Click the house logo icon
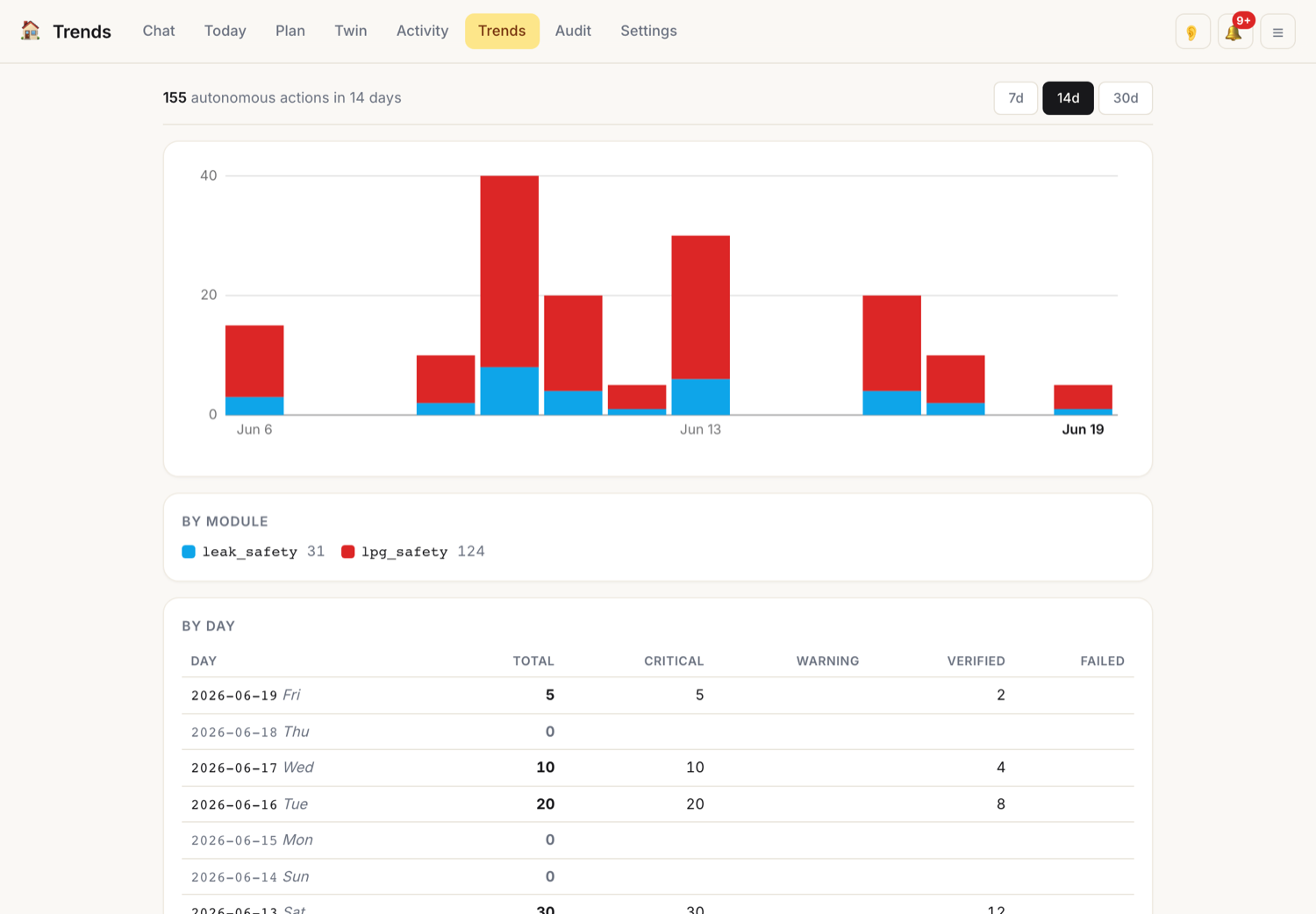The image size is (1316, 914). pos(31,31)
